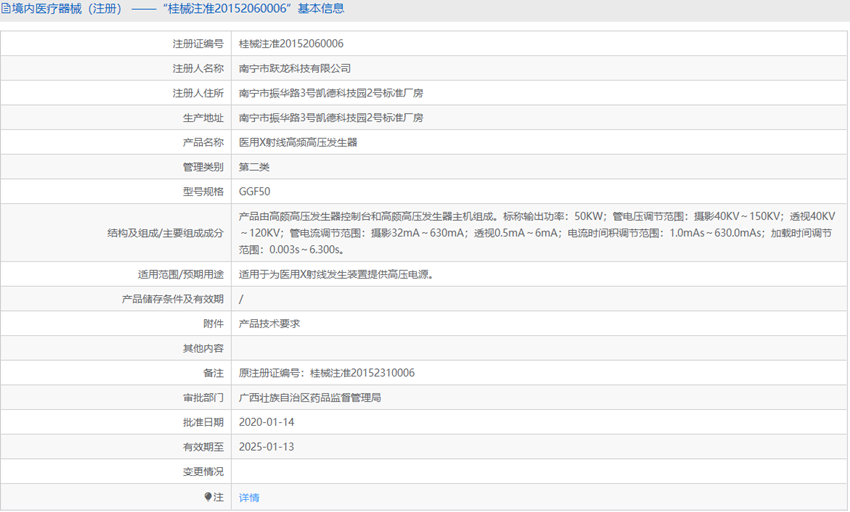Select expiry date 2025-01-13
This screenshot has height=512, width=850.
click(267, 447)
